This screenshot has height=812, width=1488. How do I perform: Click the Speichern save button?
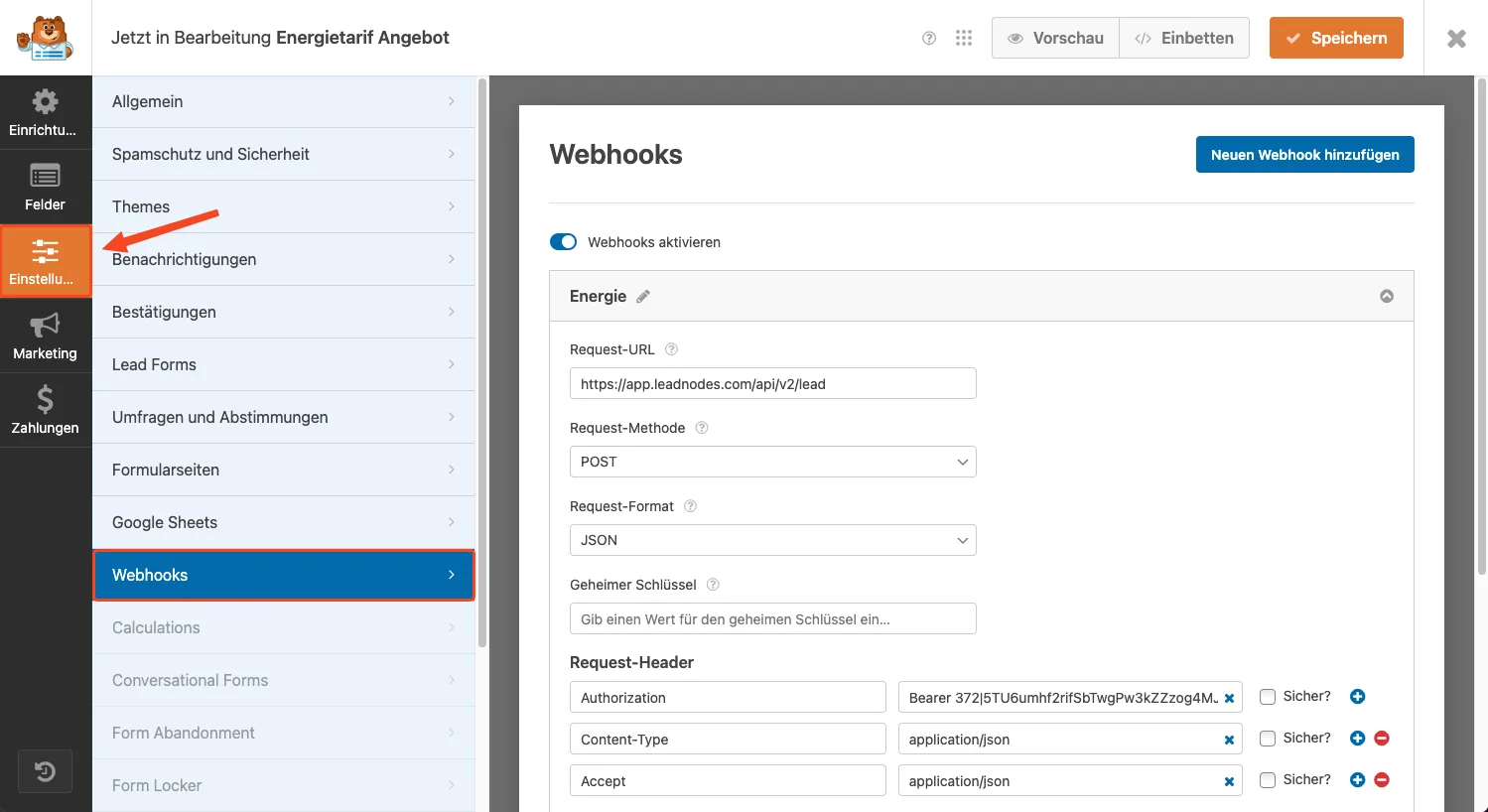1336,38
